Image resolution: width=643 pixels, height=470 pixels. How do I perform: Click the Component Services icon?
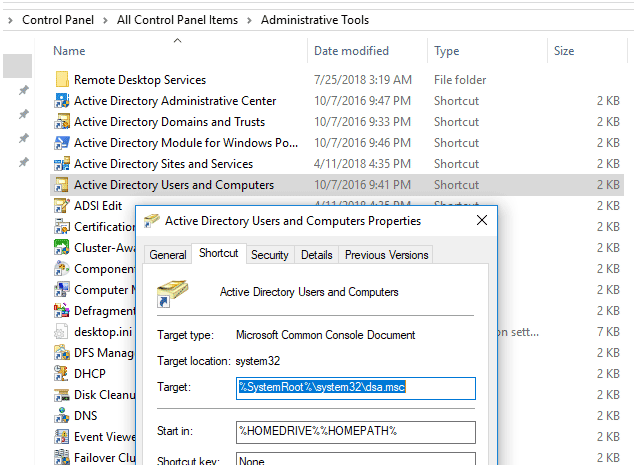pyautogui.click(x=62, y=268)
